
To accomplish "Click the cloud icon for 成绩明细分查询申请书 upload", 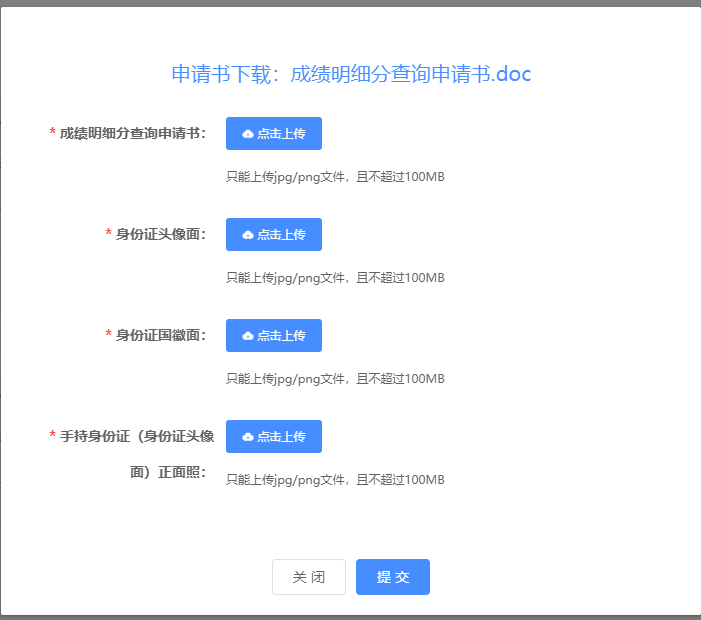I will (x=248, y=134).
